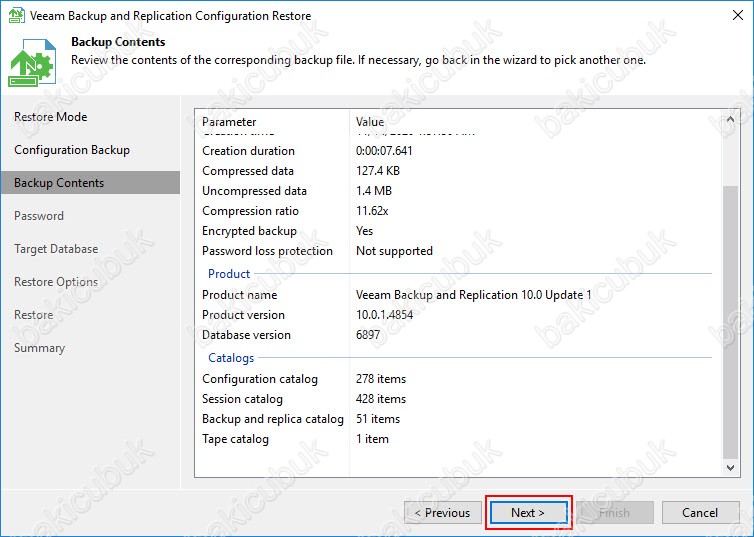This screenshot has width=754, height=537.
Task: Select the Backup Contents step
Action: coord(90,183)
